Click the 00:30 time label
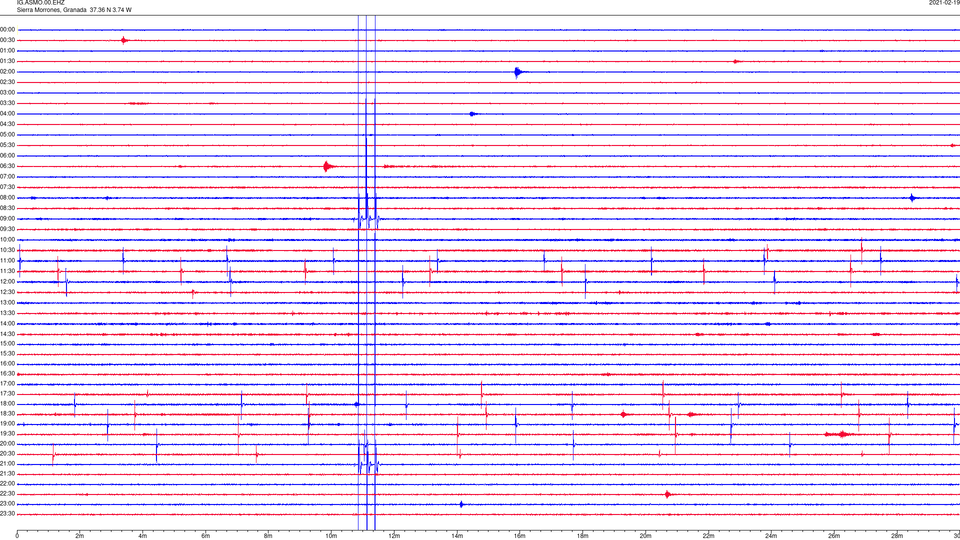This screenshot has height=540, width=960. (7, 40)
